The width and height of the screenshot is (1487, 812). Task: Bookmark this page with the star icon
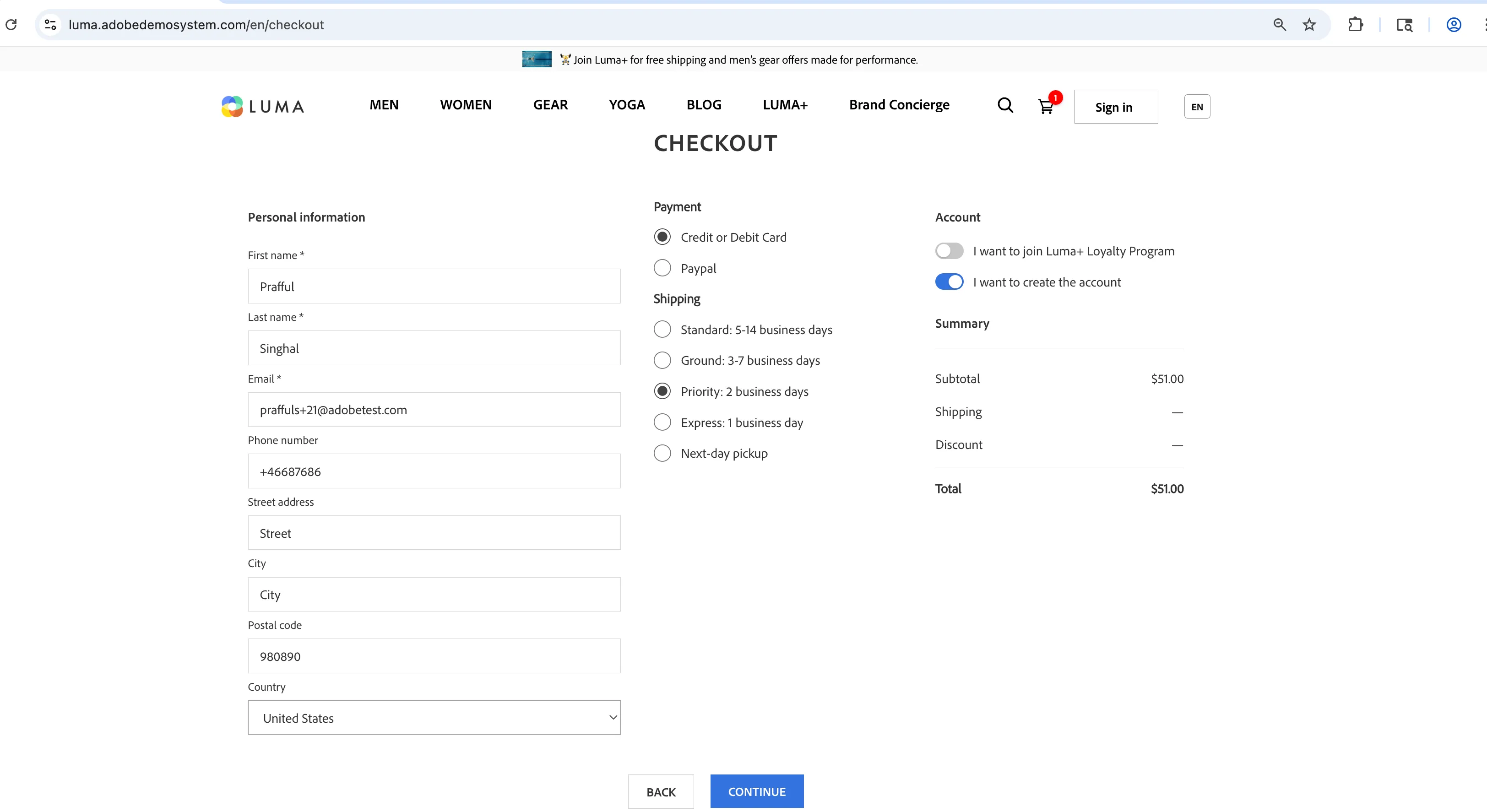(x=1308, y=24)
